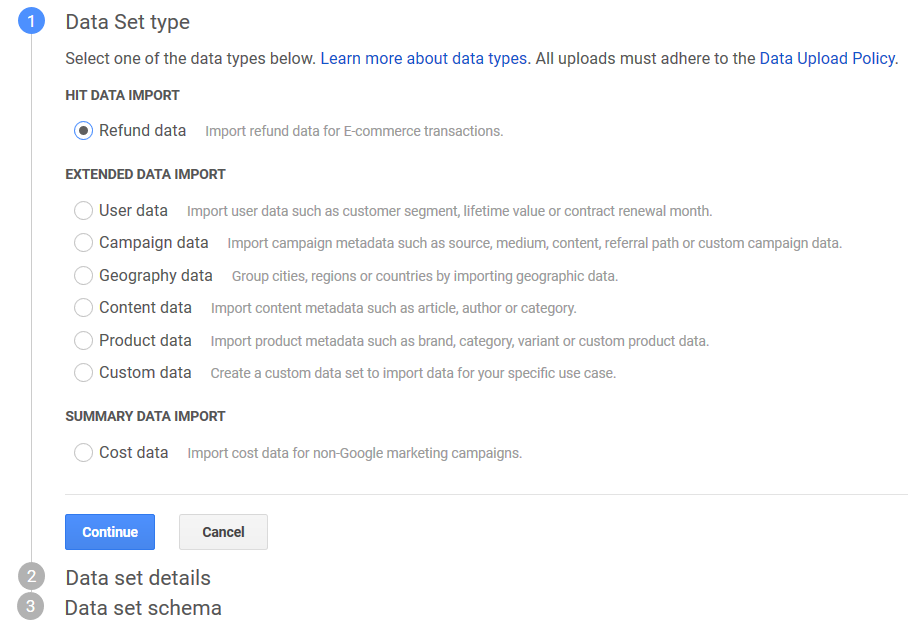The height and width of the screenshot is (634, 908).
Task: Click the Refund data label text
Action: point(142,131)
